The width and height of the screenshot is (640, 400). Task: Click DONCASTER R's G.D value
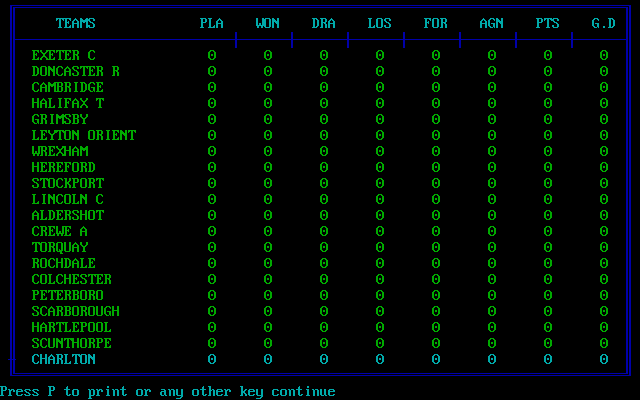pos(603,71)
